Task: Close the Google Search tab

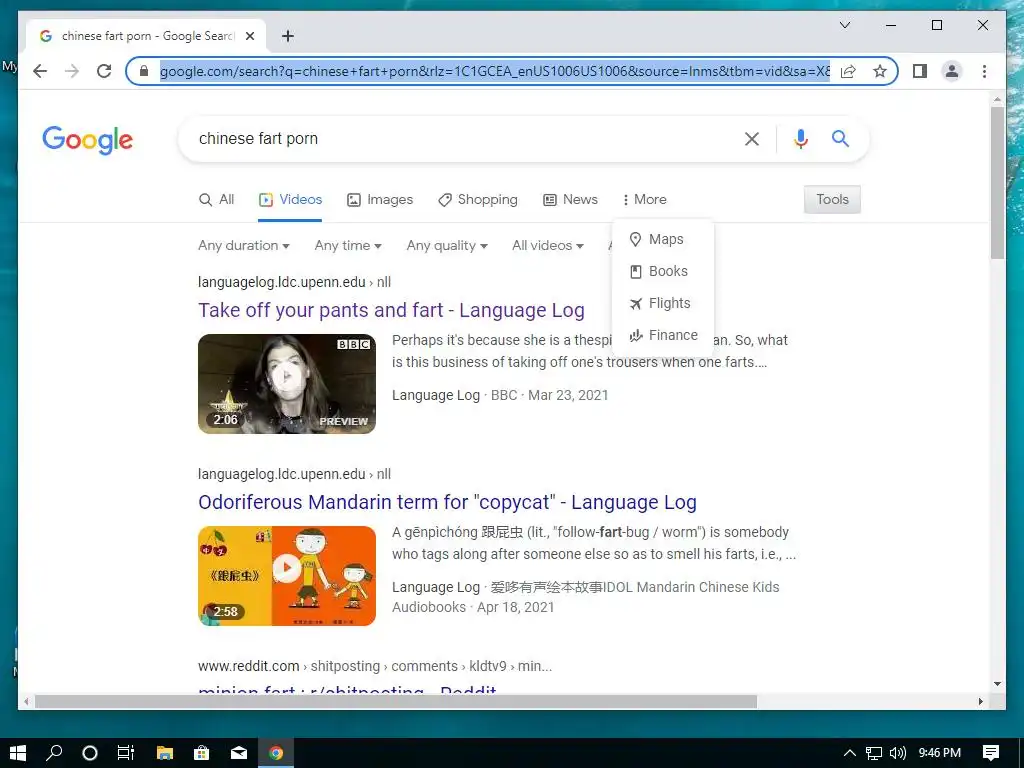Action: 249,36
